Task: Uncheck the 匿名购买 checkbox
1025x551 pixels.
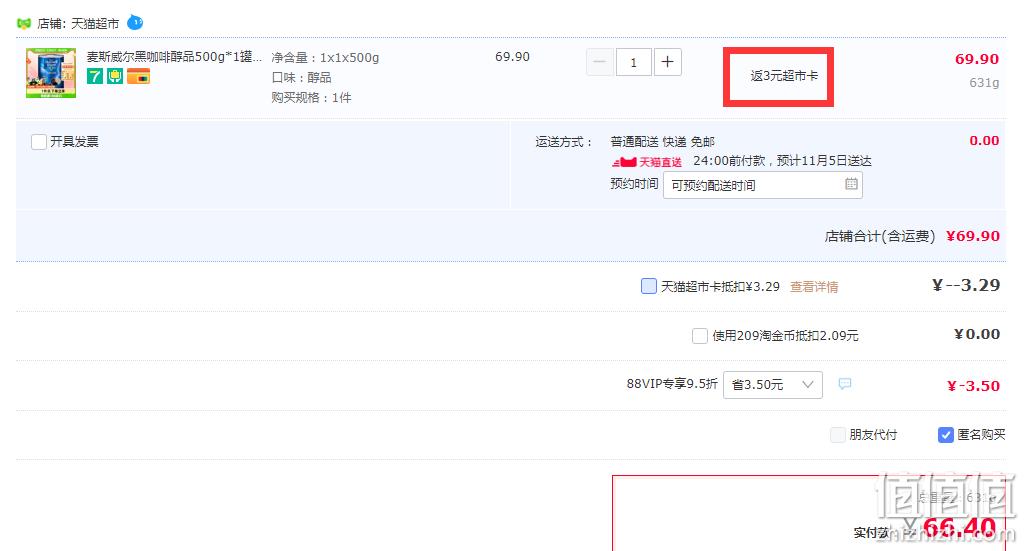Action: pyautogui.click(x=945, y=435)
